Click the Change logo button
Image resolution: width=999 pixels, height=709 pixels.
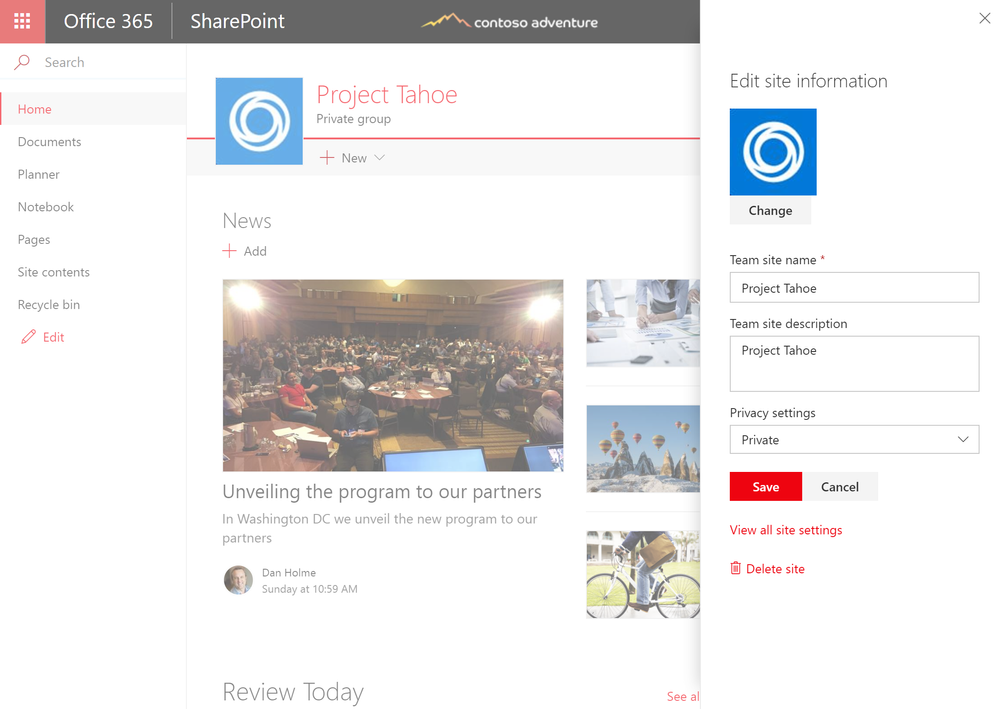(x=770, y=210)
